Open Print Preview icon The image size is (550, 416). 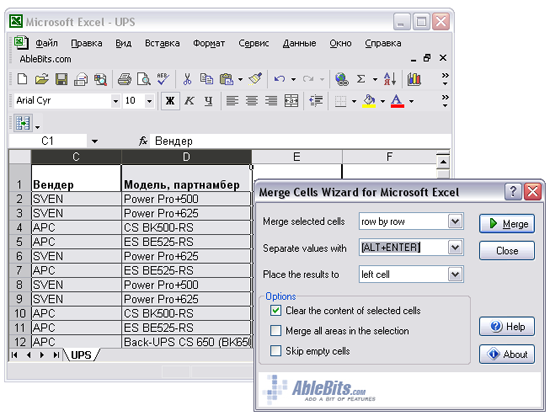click(144, 79)
